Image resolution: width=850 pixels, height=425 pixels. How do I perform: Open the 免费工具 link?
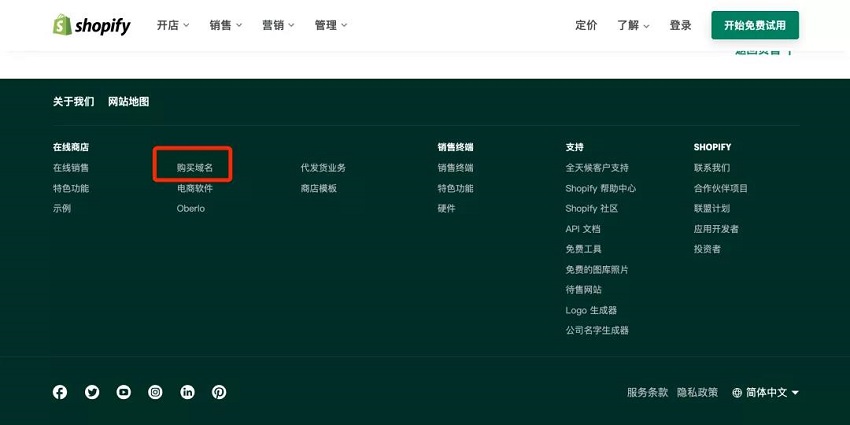pyautogui.click(x=583, y=249)
